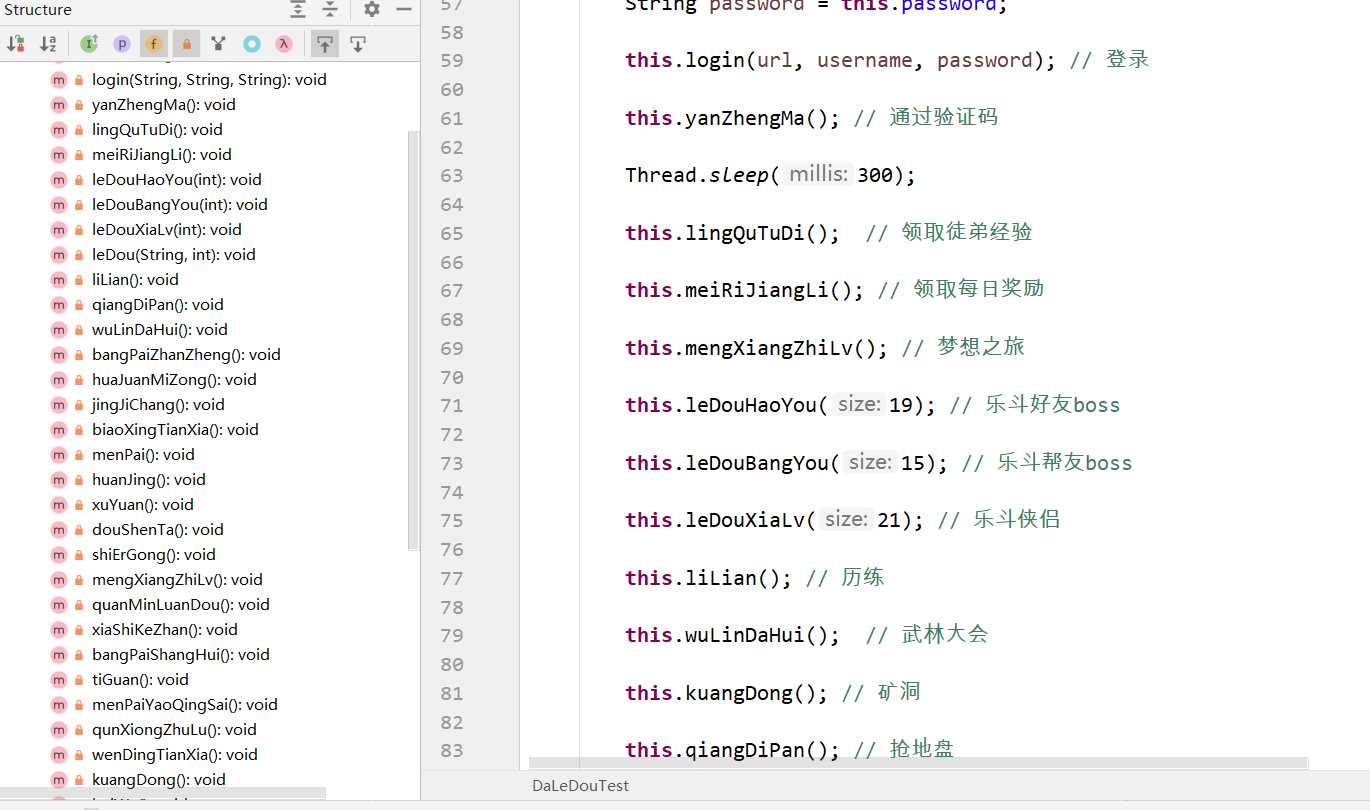This screenshot has width=1370, height=810.
Task: Click method icon beside liLian()
Action: pyautogui.click(x=59, y=279)
